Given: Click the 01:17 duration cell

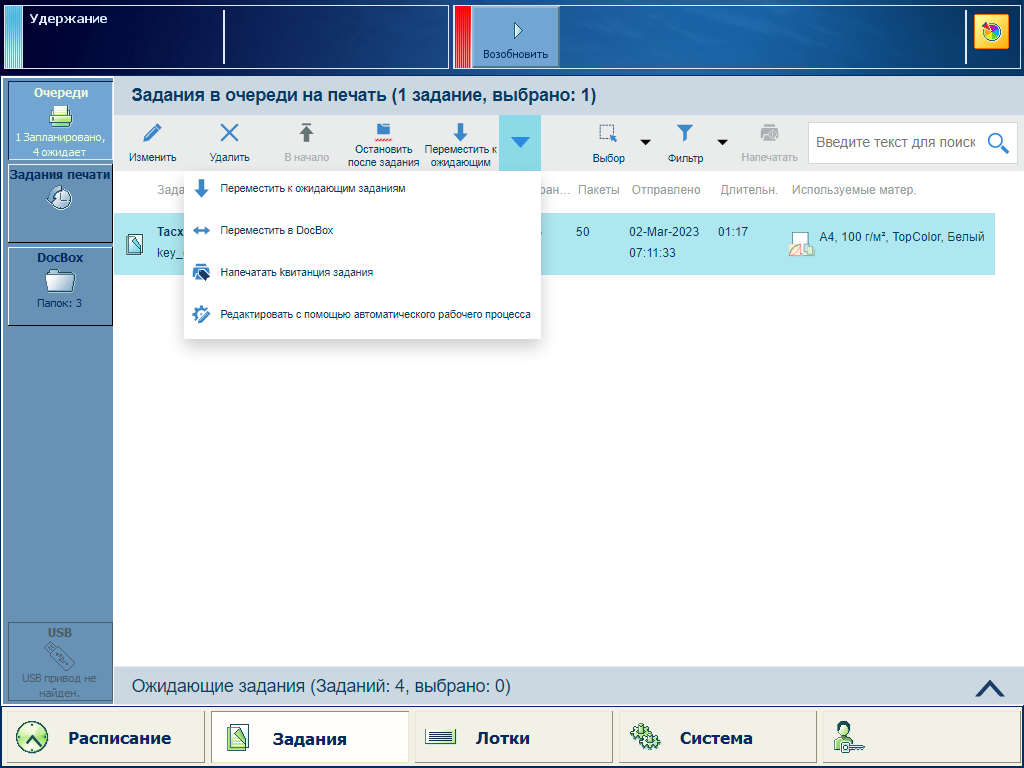Looking at the screenshot, I should point(733,232).
